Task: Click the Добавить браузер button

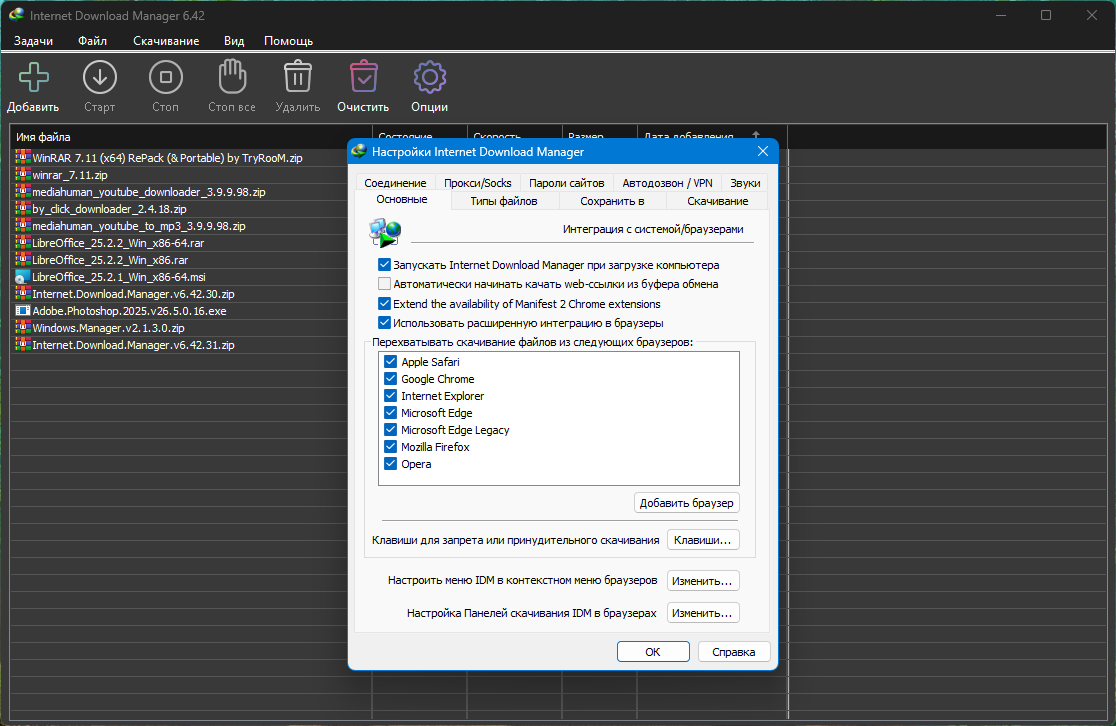Action: pos(687,503)
